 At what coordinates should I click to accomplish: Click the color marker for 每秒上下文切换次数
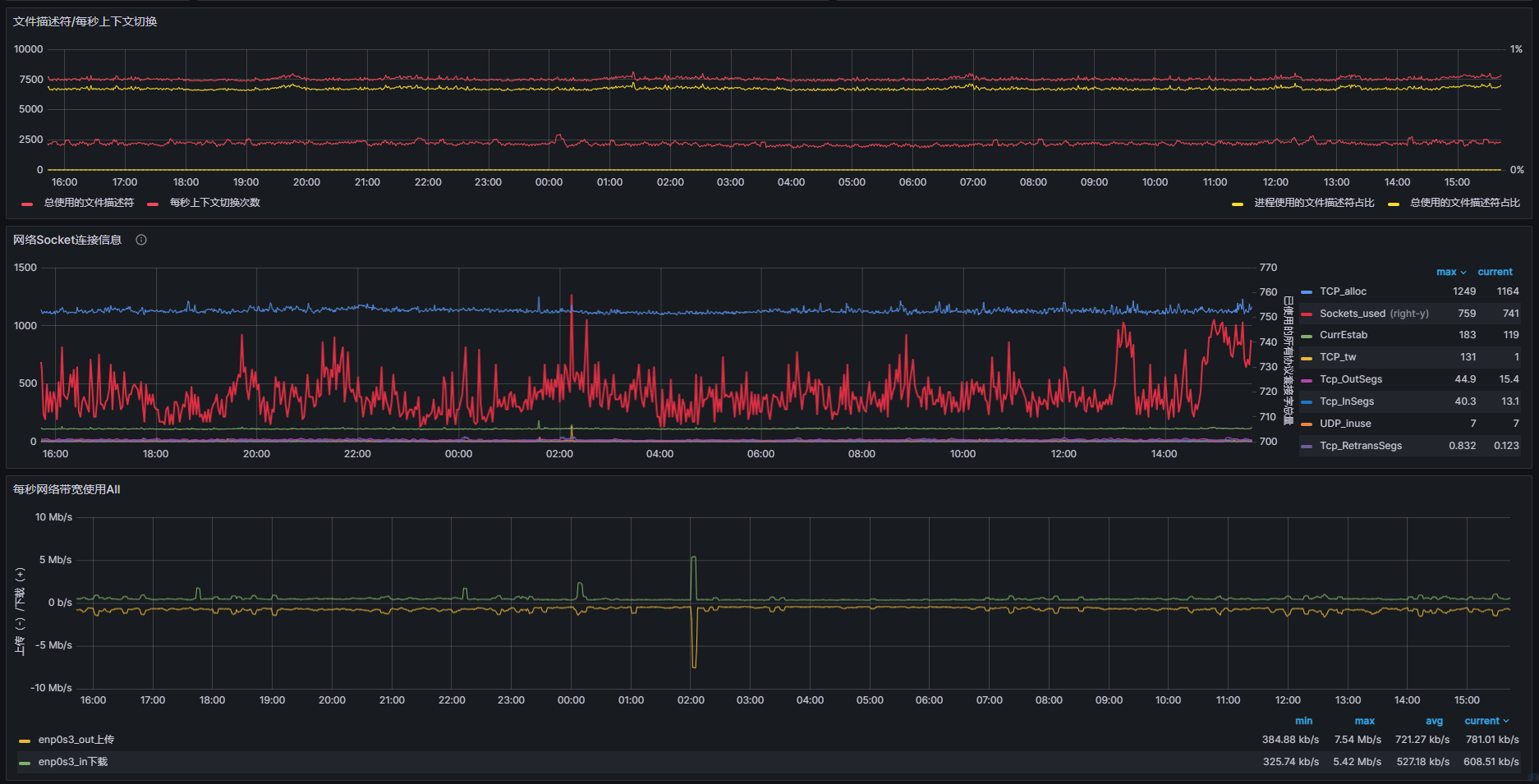pyautogui.click(x=153, y=204)
